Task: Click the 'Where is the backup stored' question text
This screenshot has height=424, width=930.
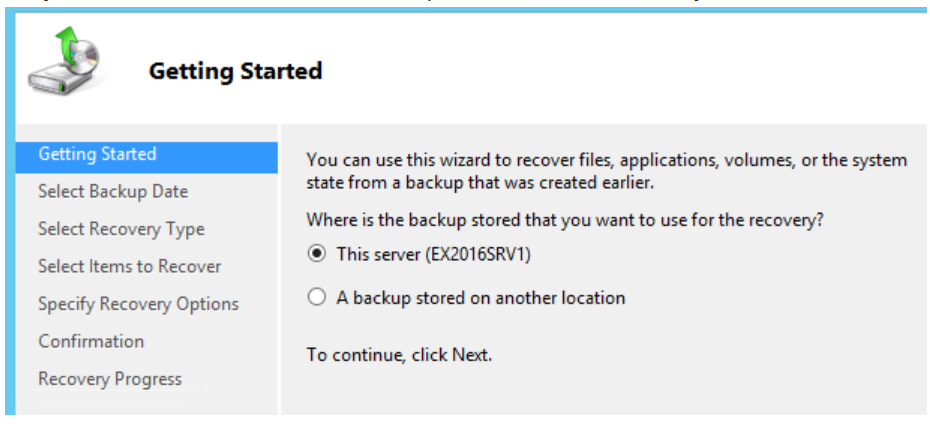Action: point(565,221)
